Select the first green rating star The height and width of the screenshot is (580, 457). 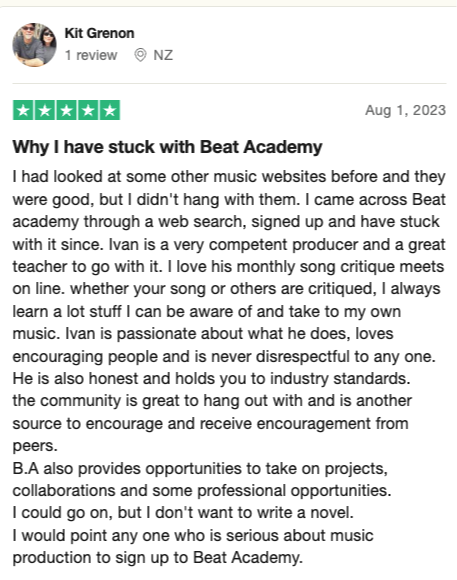(23, 110)
